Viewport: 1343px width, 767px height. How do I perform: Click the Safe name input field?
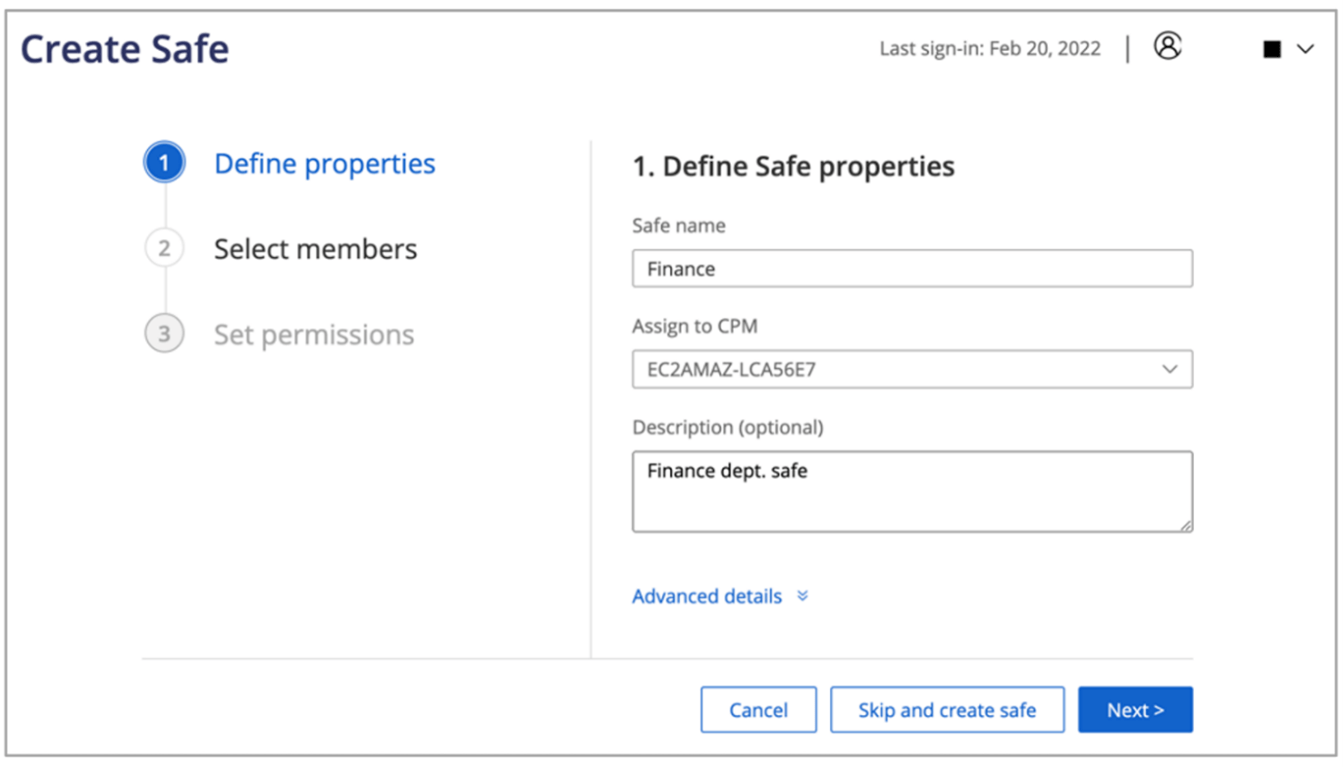(x=911, y=269)
